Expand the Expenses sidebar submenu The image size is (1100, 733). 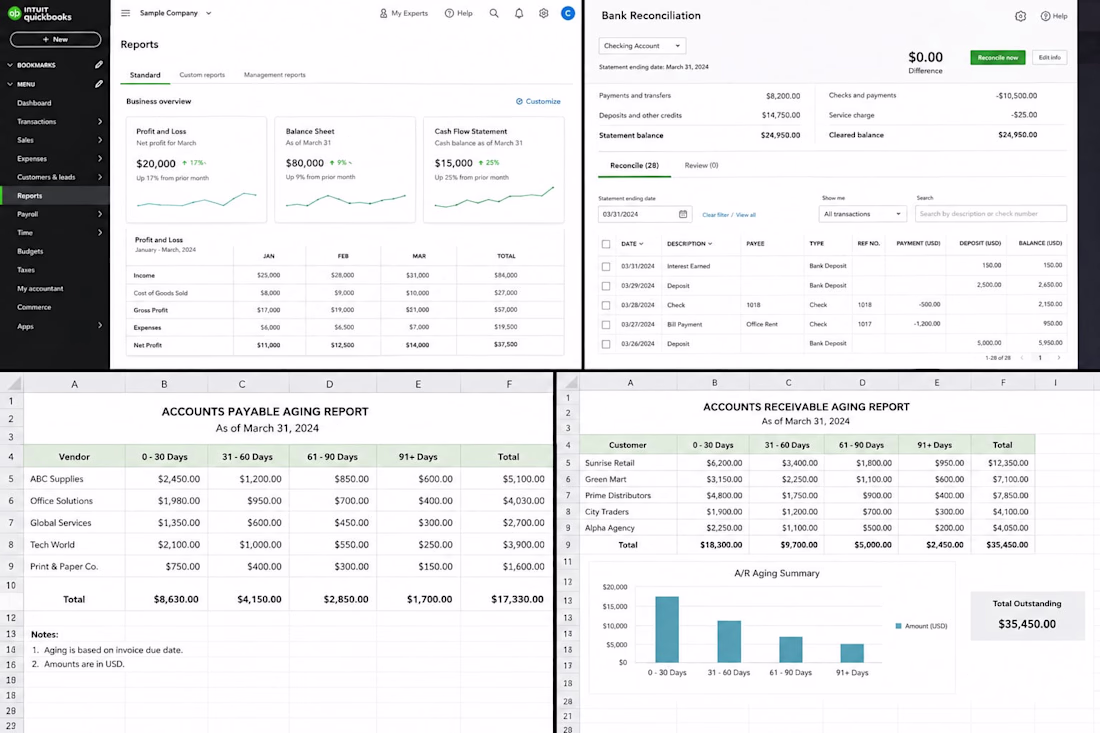100,159
